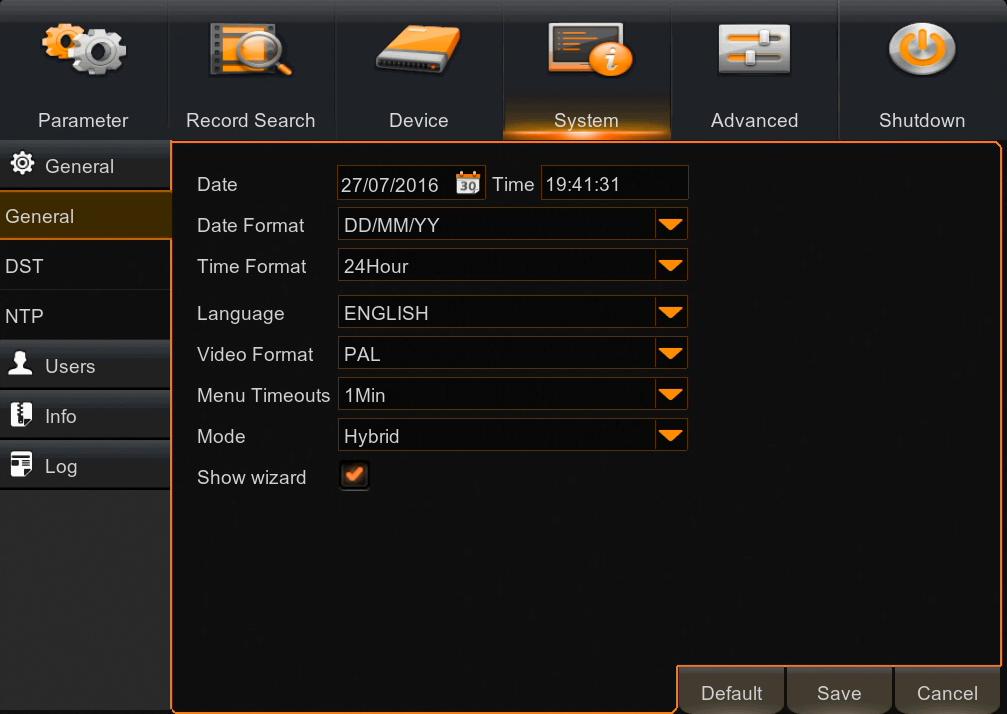Click the Default button
This screenshot has height=714, width=1007.
(731, 692)
